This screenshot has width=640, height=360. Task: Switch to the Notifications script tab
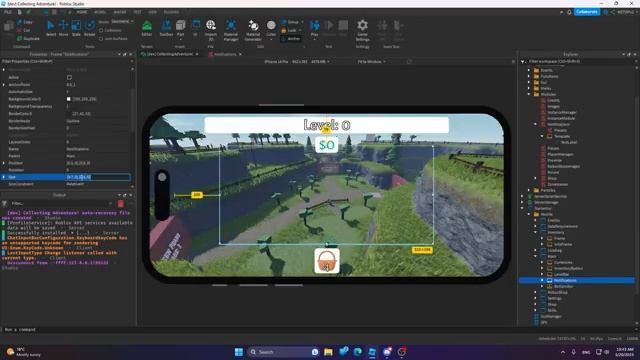[x=225, y=54]
